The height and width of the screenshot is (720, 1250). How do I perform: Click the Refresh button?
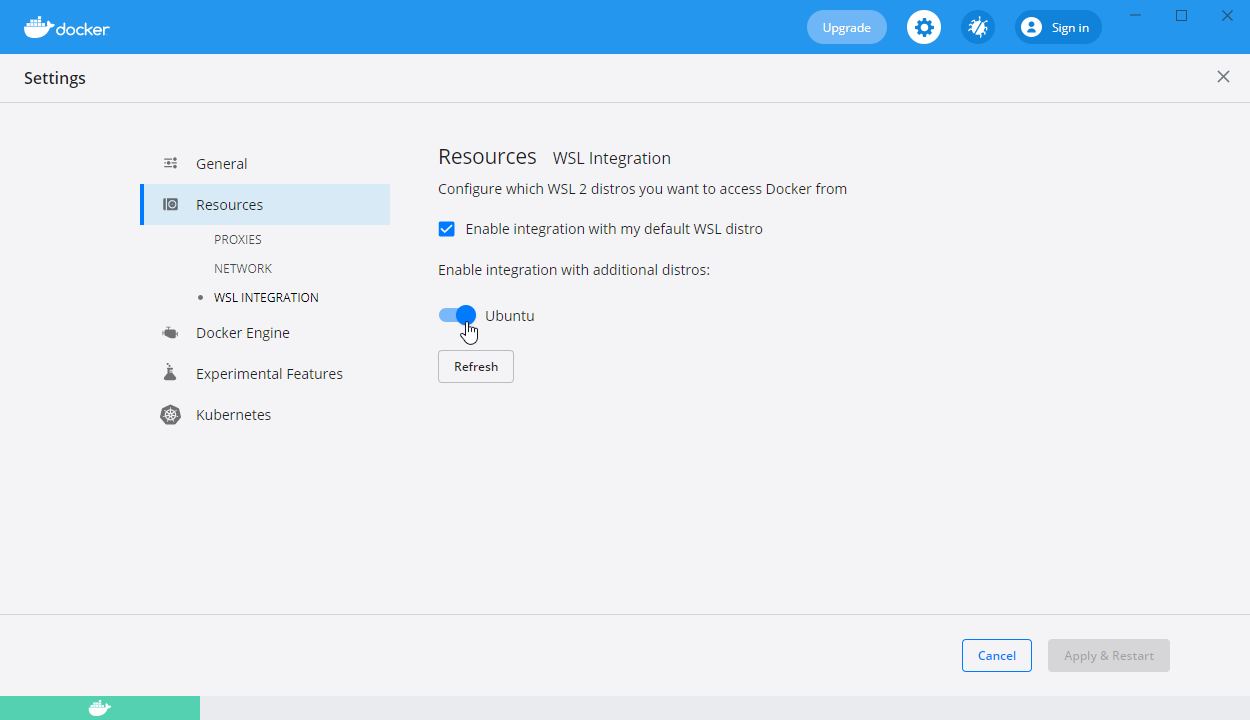tap(475, 366)
